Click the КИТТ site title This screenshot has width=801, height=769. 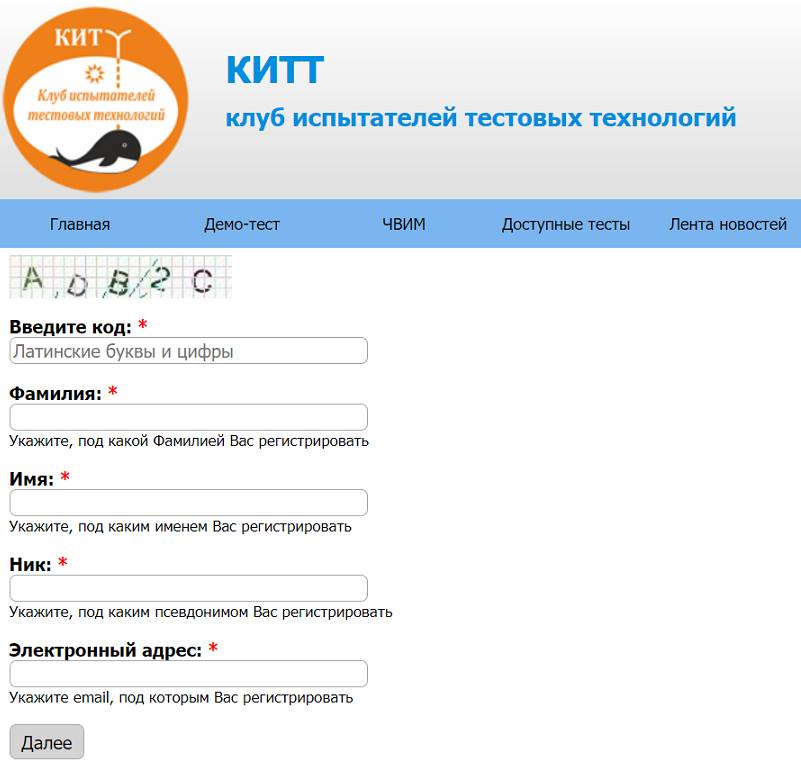pyautogui.click(x=271, y=70)
